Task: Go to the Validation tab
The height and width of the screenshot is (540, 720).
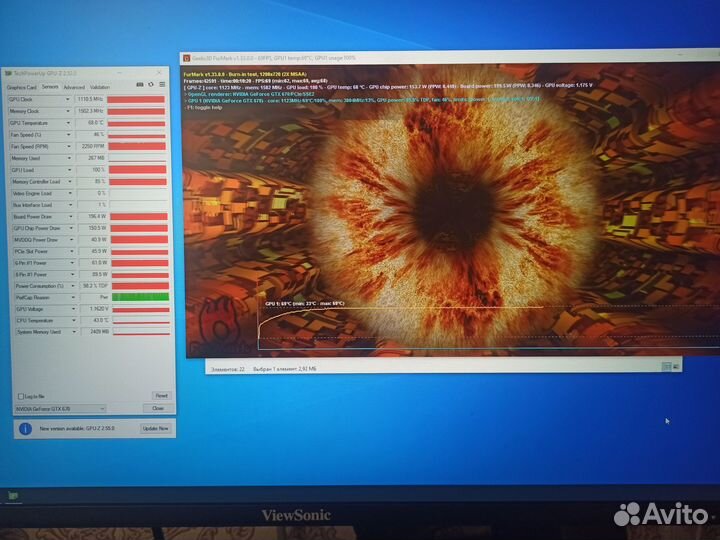Action: [100, 87]
